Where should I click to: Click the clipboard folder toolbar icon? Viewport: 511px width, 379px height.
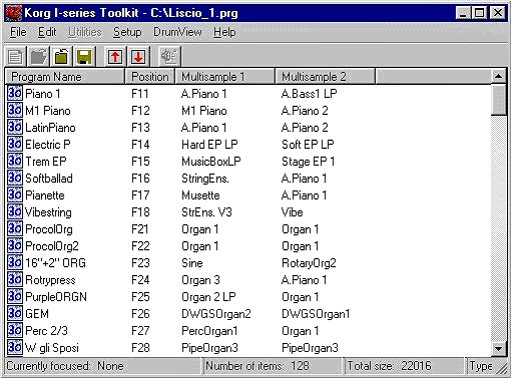pos(61,56)
